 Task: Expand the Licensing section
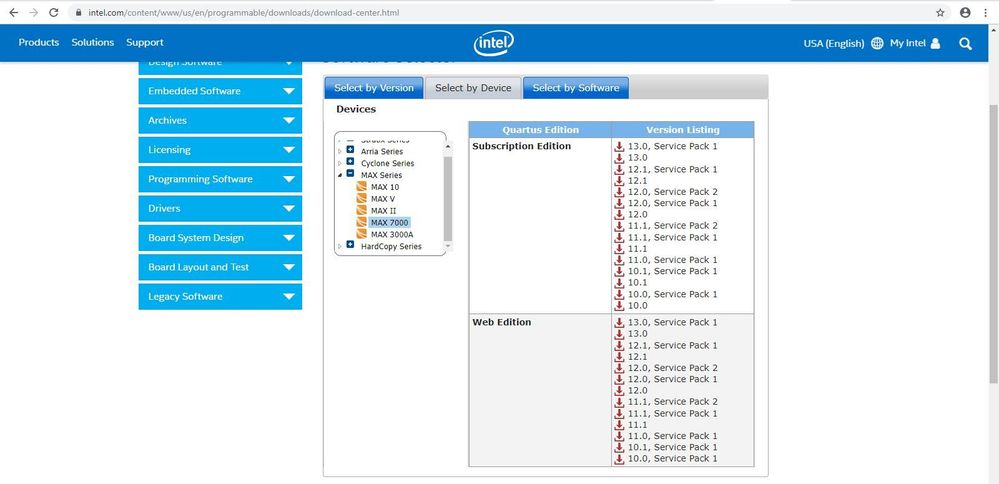[x=220, y=150]
